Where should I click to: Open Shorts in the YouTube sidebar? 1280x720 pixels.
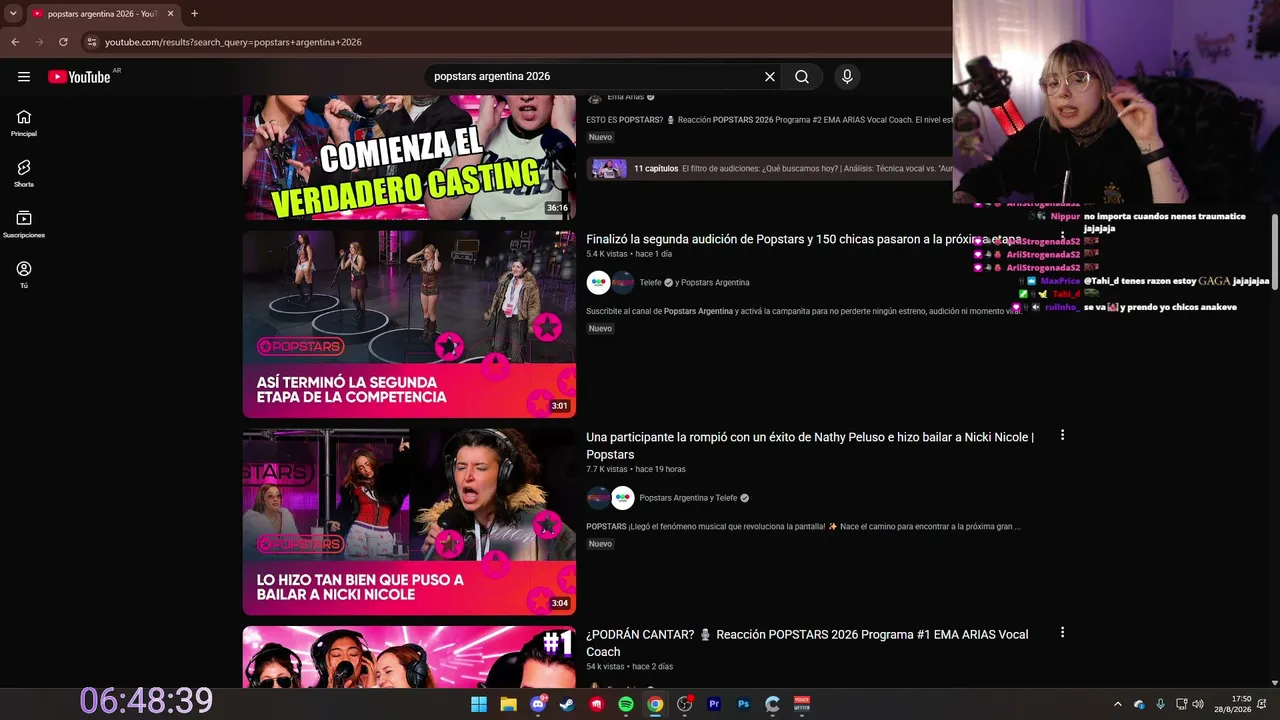tap(24, 174)
